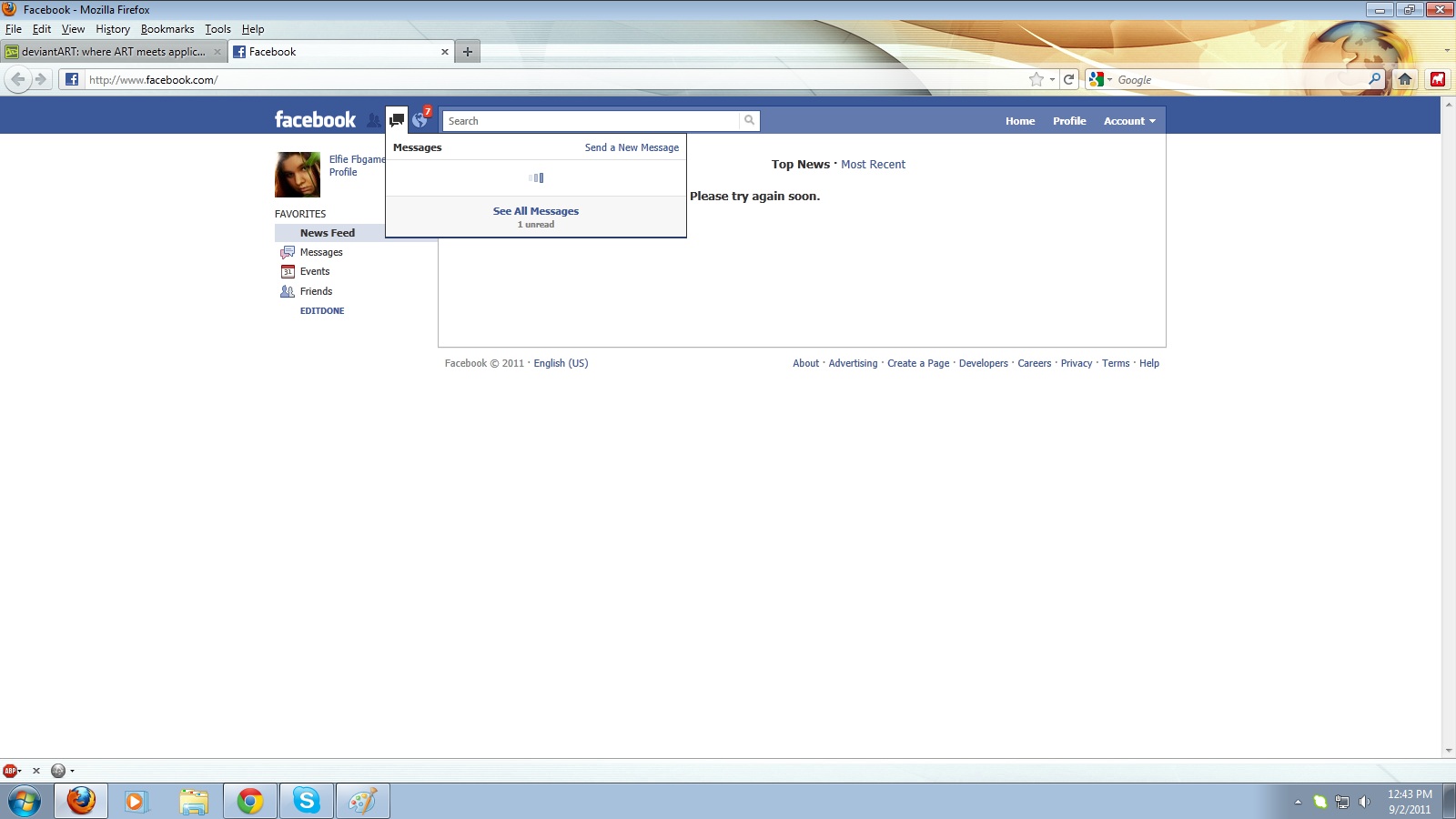Open Events in left sidebar
Image resolution: width=1456 pixels, height=819 pixels.
tap(315, 271)
